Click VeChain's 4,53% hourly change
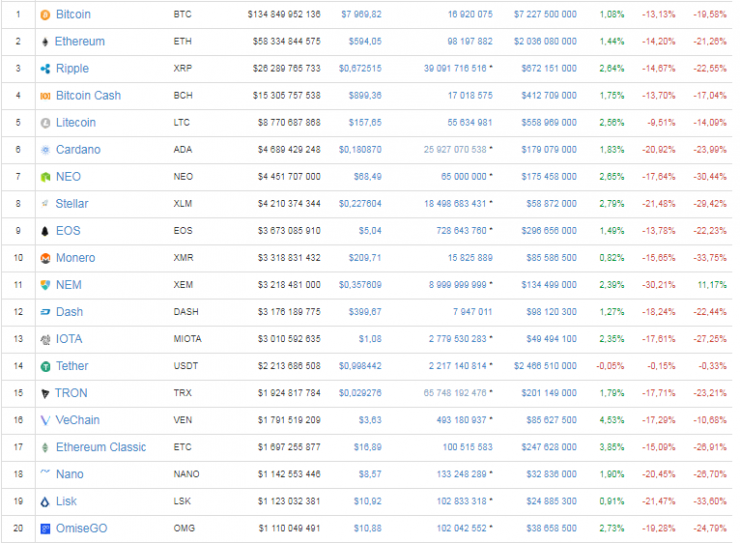The width and height of the screenshot is (740, 543). 612,420
